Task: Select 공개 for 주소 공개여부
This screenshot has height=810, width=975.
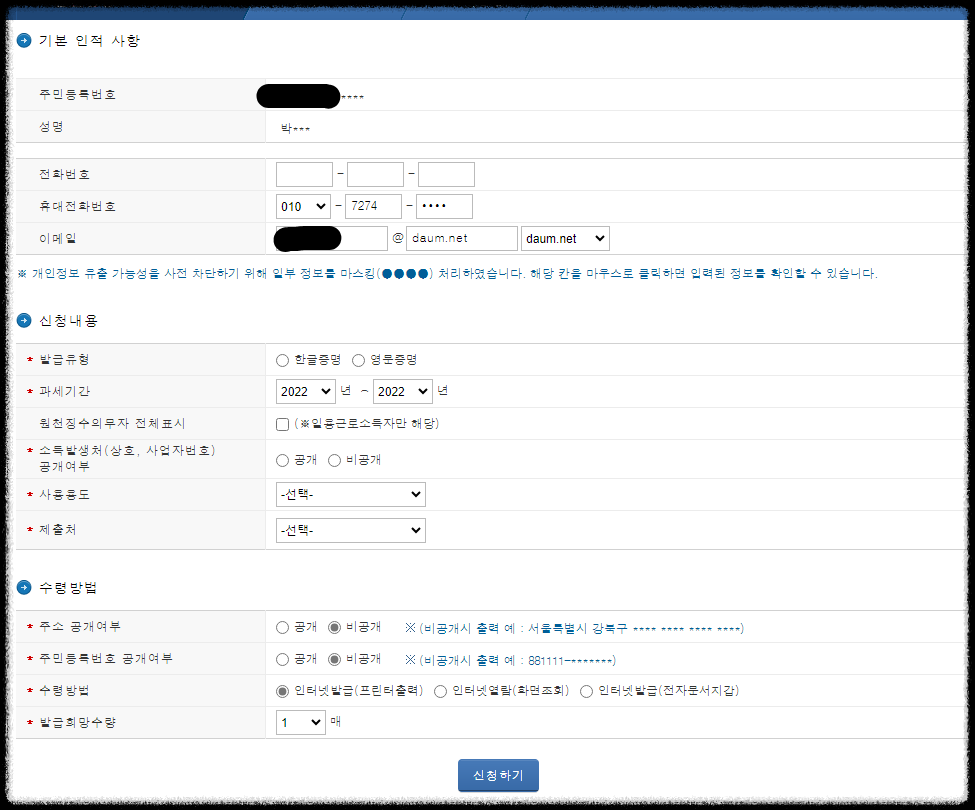Action: [284, 627]
